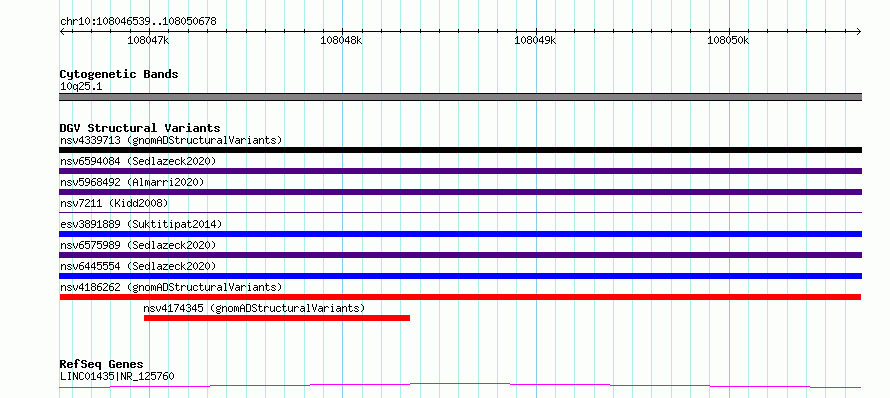Open the nsv4174345 (gnomADStructuralVariants) label
Screen dimensions: 890x398
(254, 308)
